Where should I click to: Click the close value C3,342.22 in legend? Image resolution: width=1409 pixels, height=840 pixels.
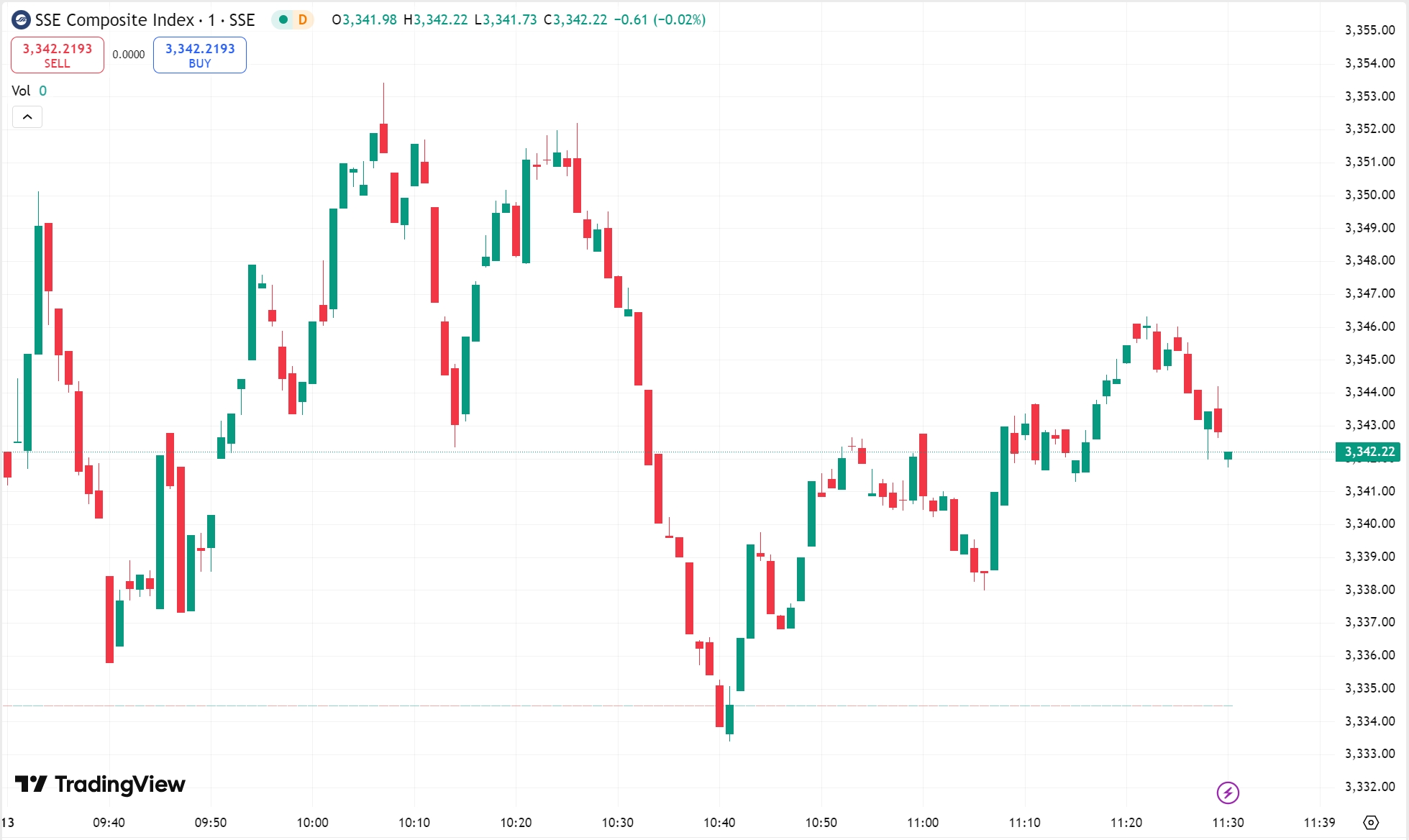point(575,20)
